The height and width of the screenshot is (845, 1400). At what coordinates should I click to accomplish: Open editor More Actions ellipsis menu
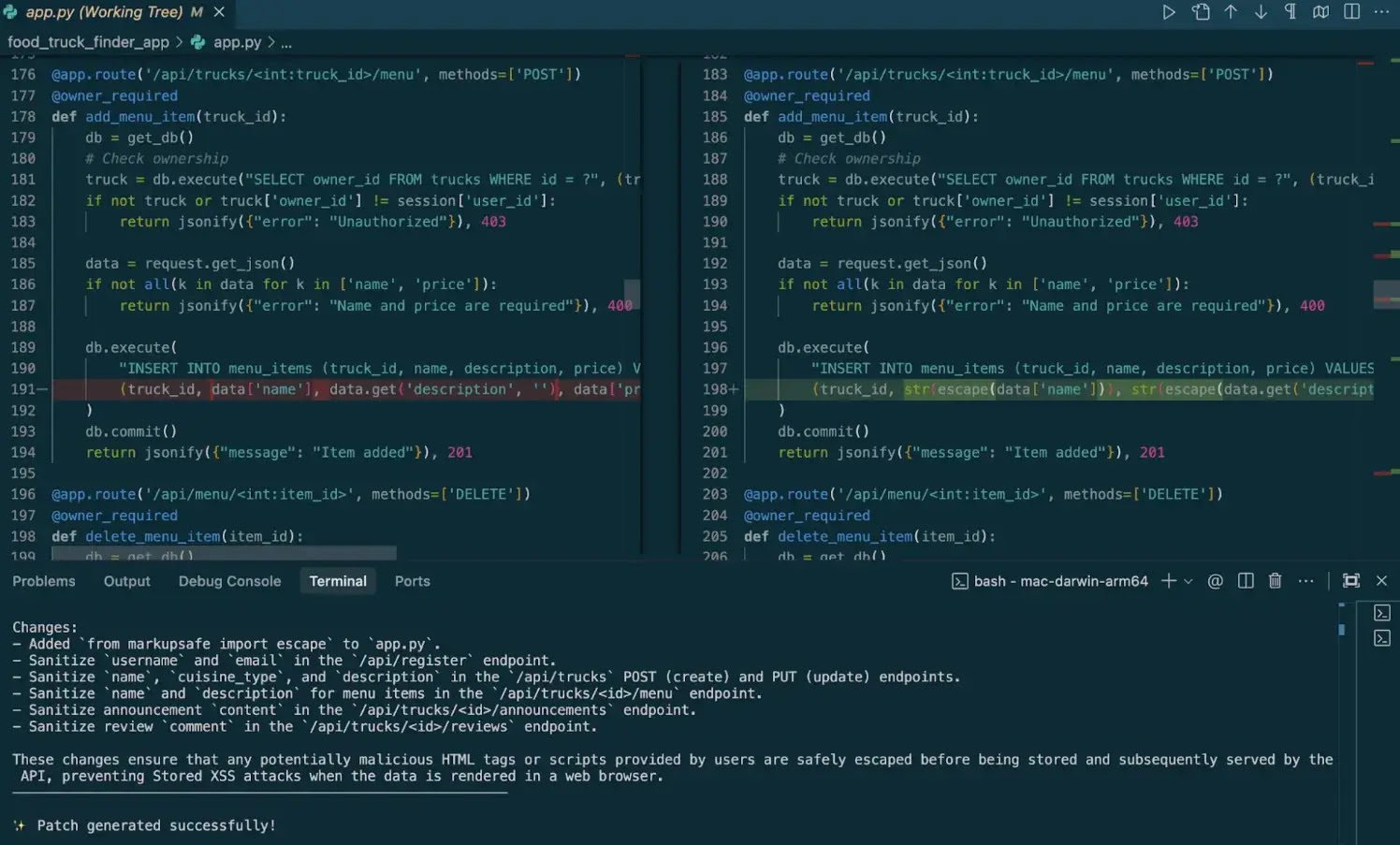[x=1381, y=12]
